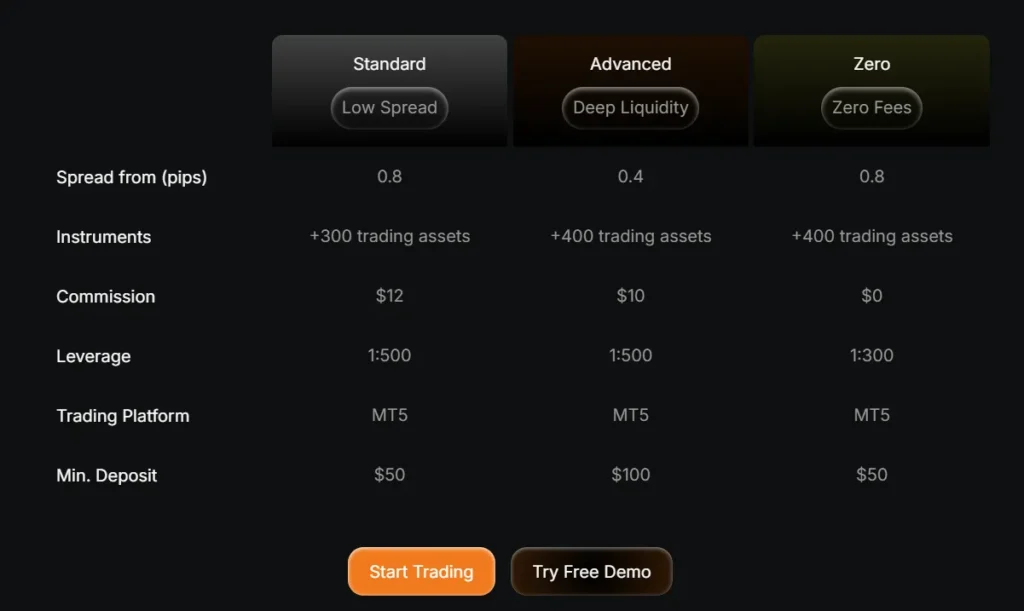
Task: Click the orange Start Trading button
Action: (x=421, y=572)
